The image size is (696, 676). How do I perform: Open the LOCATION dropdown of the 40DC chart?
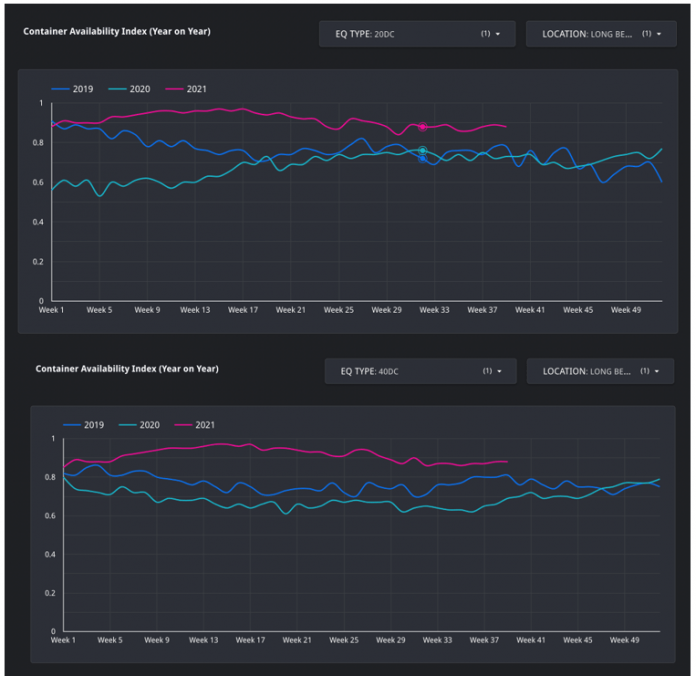[600, 371]
